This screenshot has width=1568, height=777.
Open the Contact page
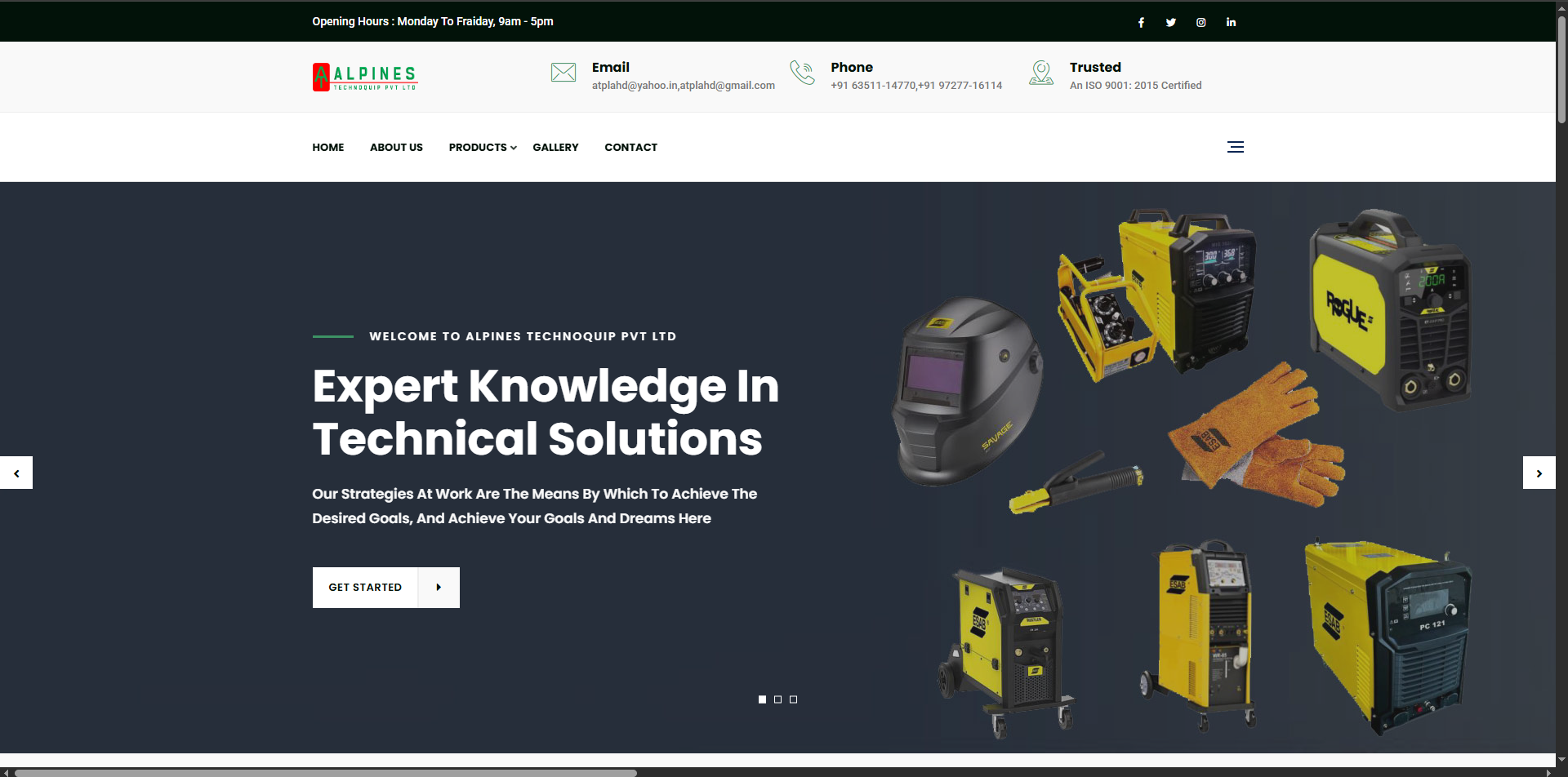click(630, 147)
